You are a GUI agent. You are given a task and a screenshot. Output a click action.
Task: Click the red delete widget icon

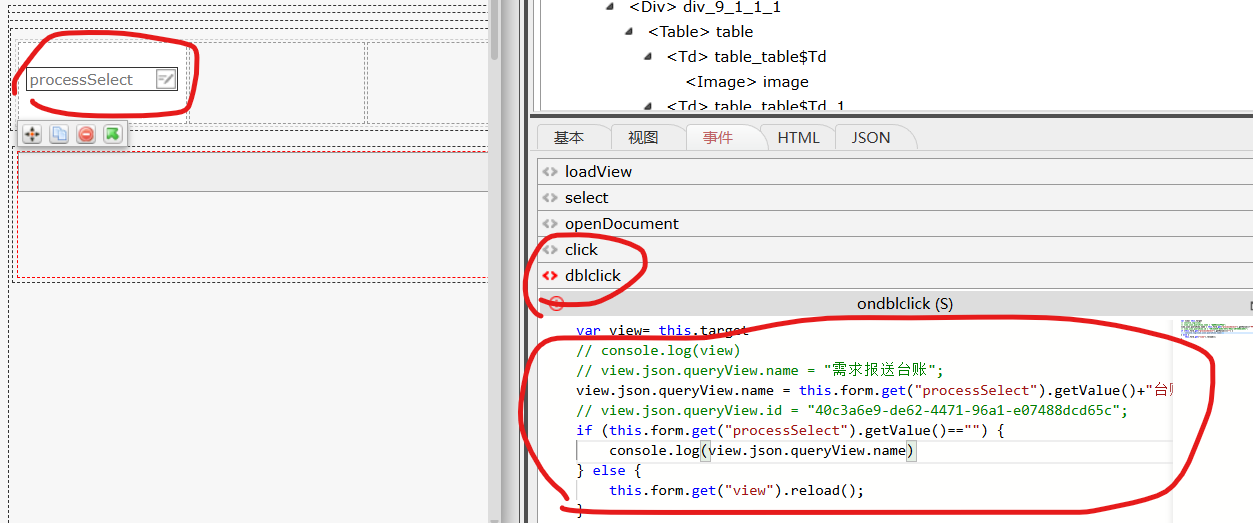coord(86,133)
